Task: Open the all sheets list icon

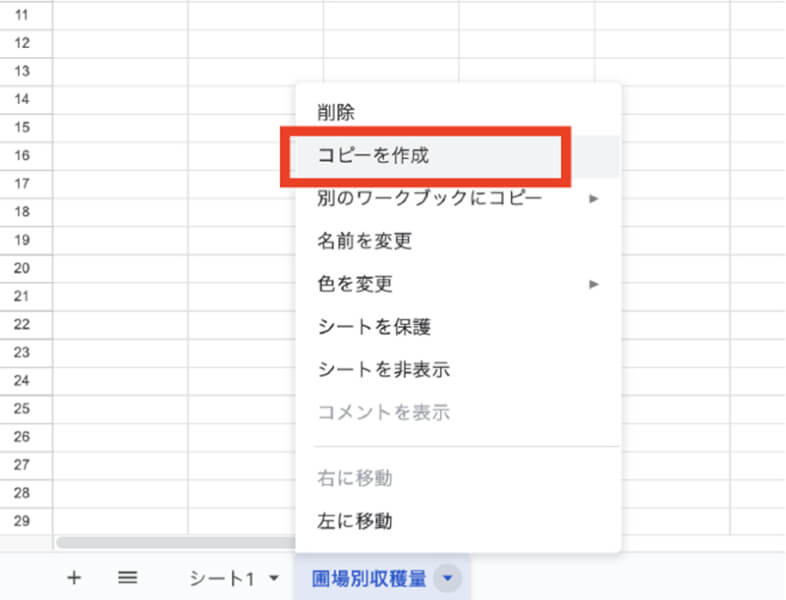Action: (127, 578)
